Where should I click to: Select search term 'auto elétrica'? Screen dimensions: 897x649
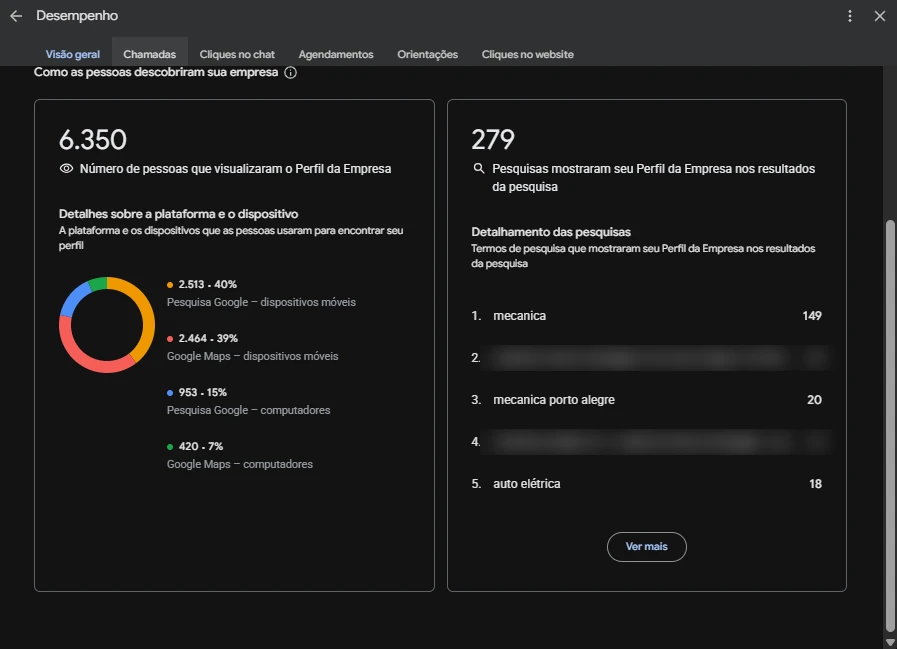pos(527,484)
